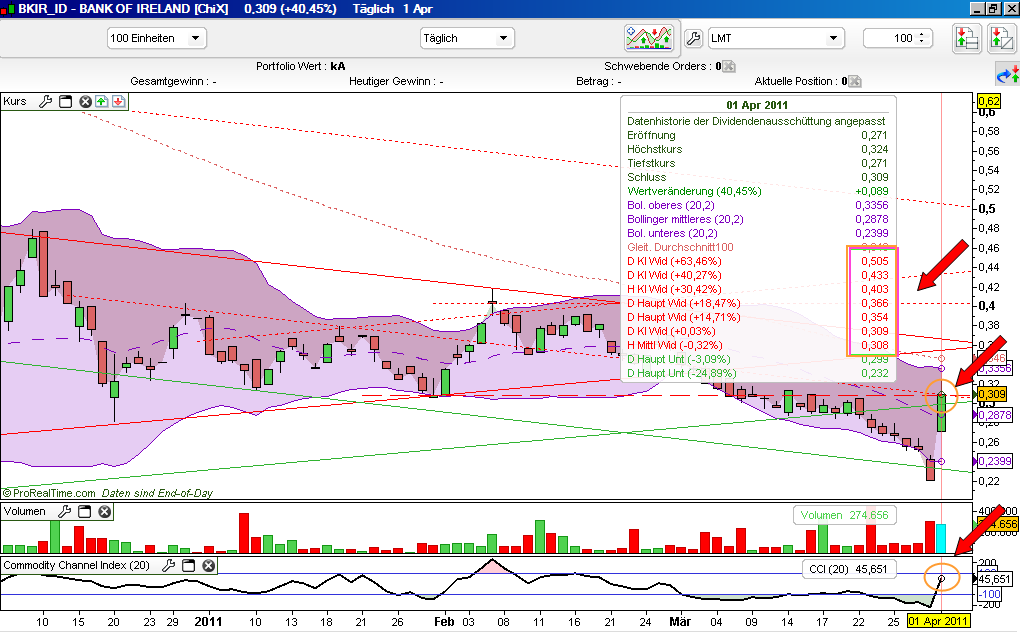Open Volumen panel settings wrench
Viewport: 1020px width, 632px height.
(64, 512)
